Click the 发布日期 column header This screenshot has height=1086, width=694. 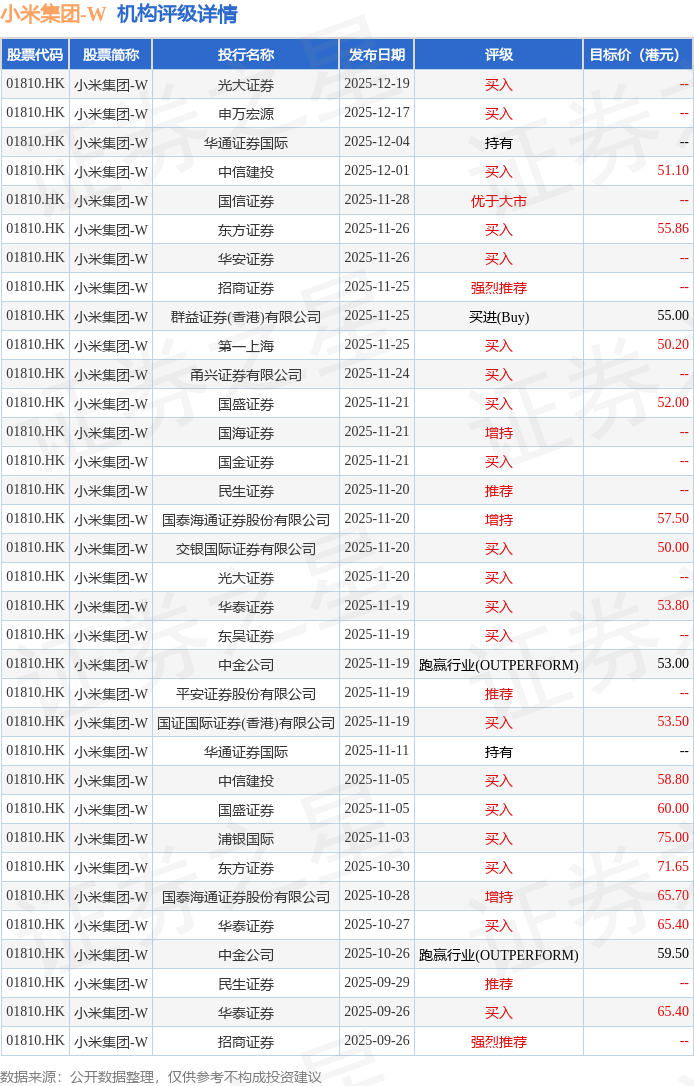(x=377, y=55)
